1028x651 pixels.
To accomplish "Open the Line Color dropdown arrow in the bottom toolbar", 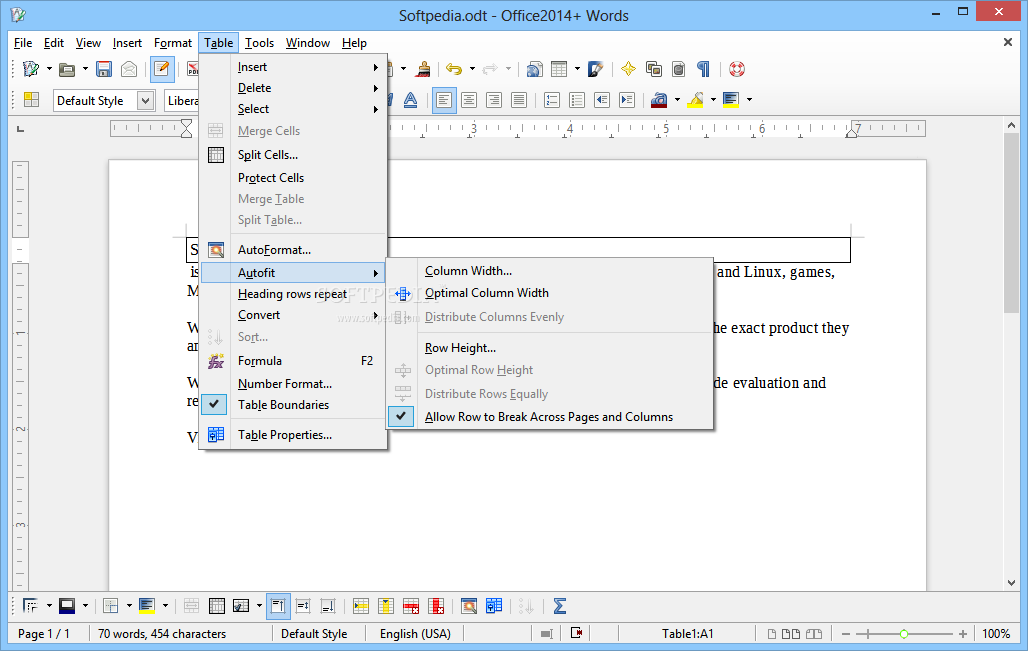I will (x=85, y=606).
